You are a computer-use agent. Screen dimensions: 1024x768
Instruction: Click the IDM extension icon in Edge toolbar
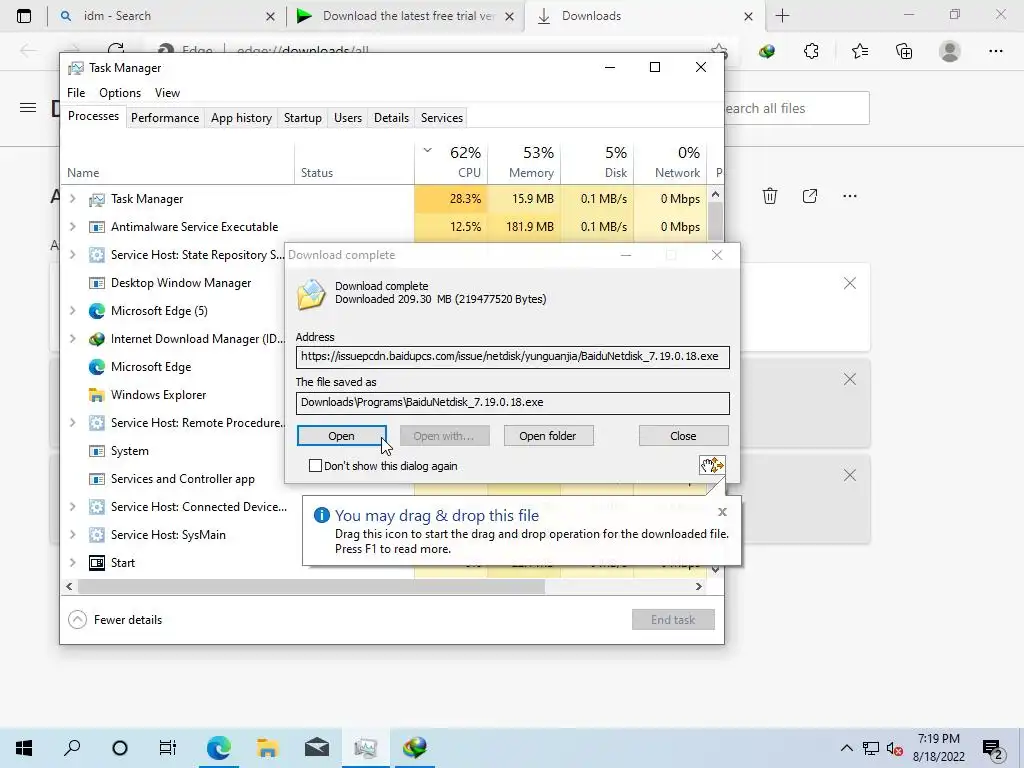coord(767,51)
